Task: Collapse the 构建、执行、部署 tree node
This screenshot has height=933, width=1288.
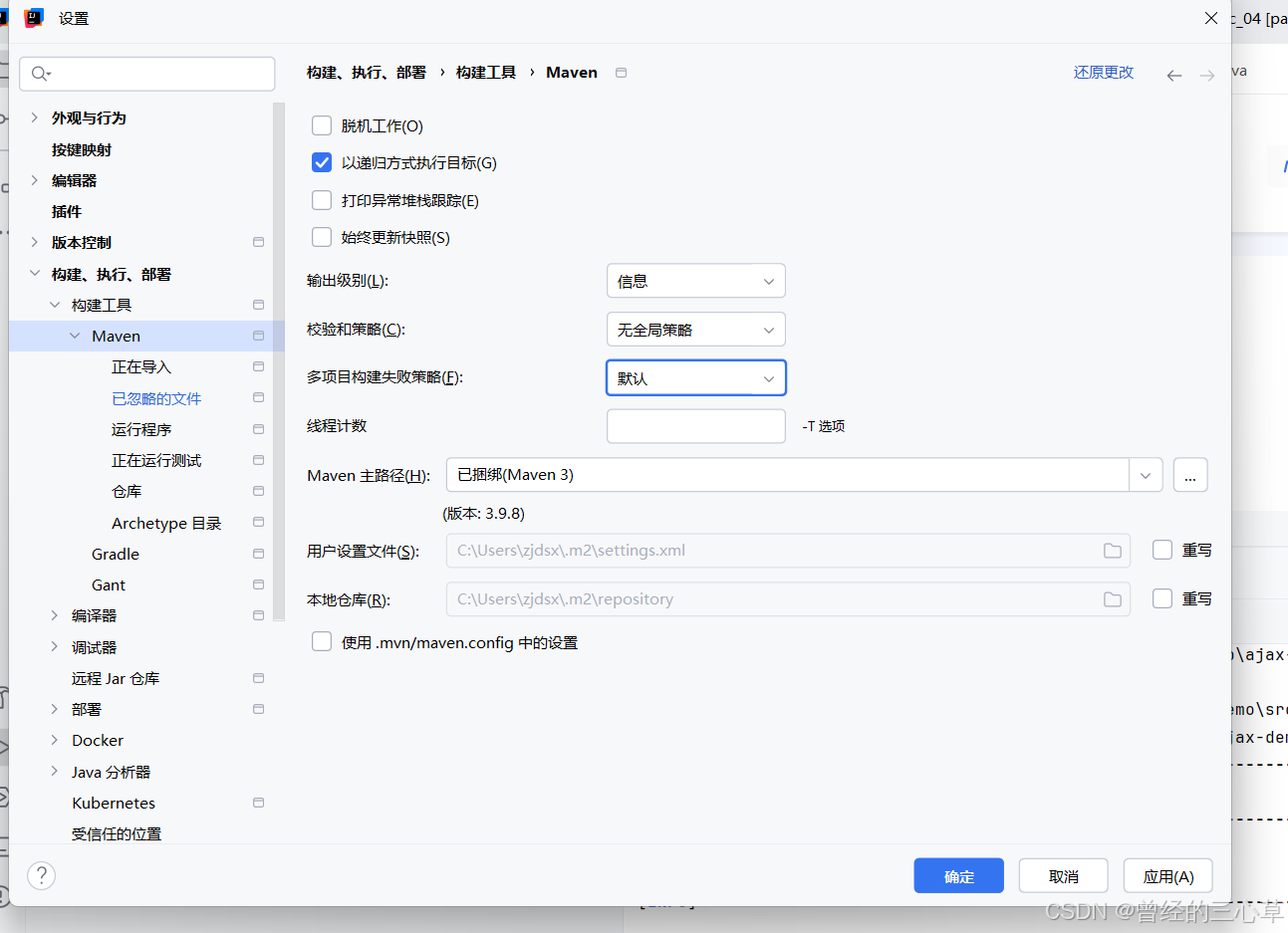Action: click(35, 273)
